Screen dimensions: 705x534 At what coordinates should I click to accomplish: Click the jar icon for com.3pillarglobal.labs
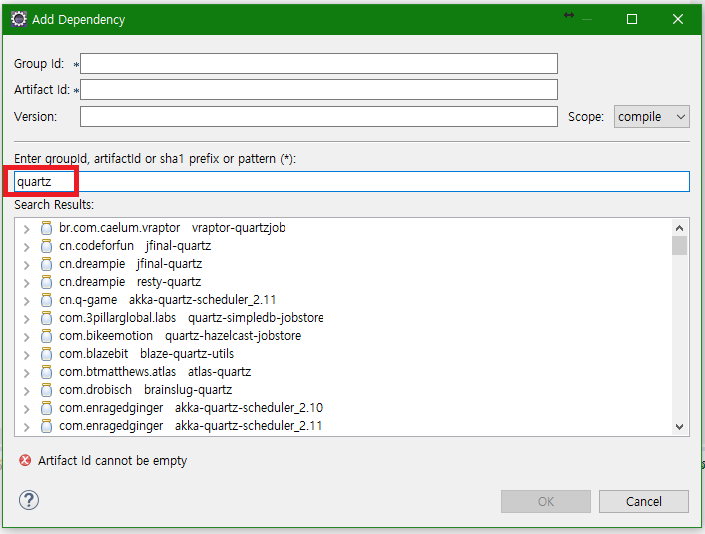click(46, 318)
